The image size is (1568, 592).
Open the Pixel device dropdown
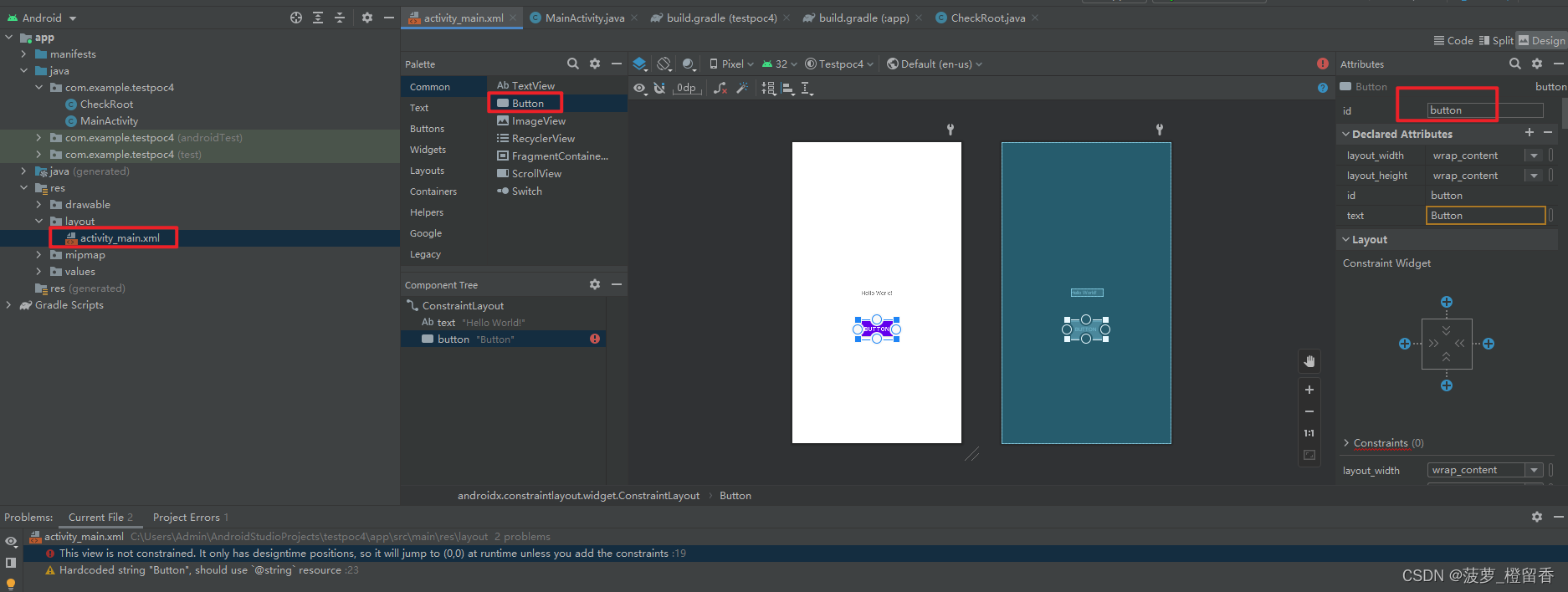pyautogui.click(x=731, y=64)
